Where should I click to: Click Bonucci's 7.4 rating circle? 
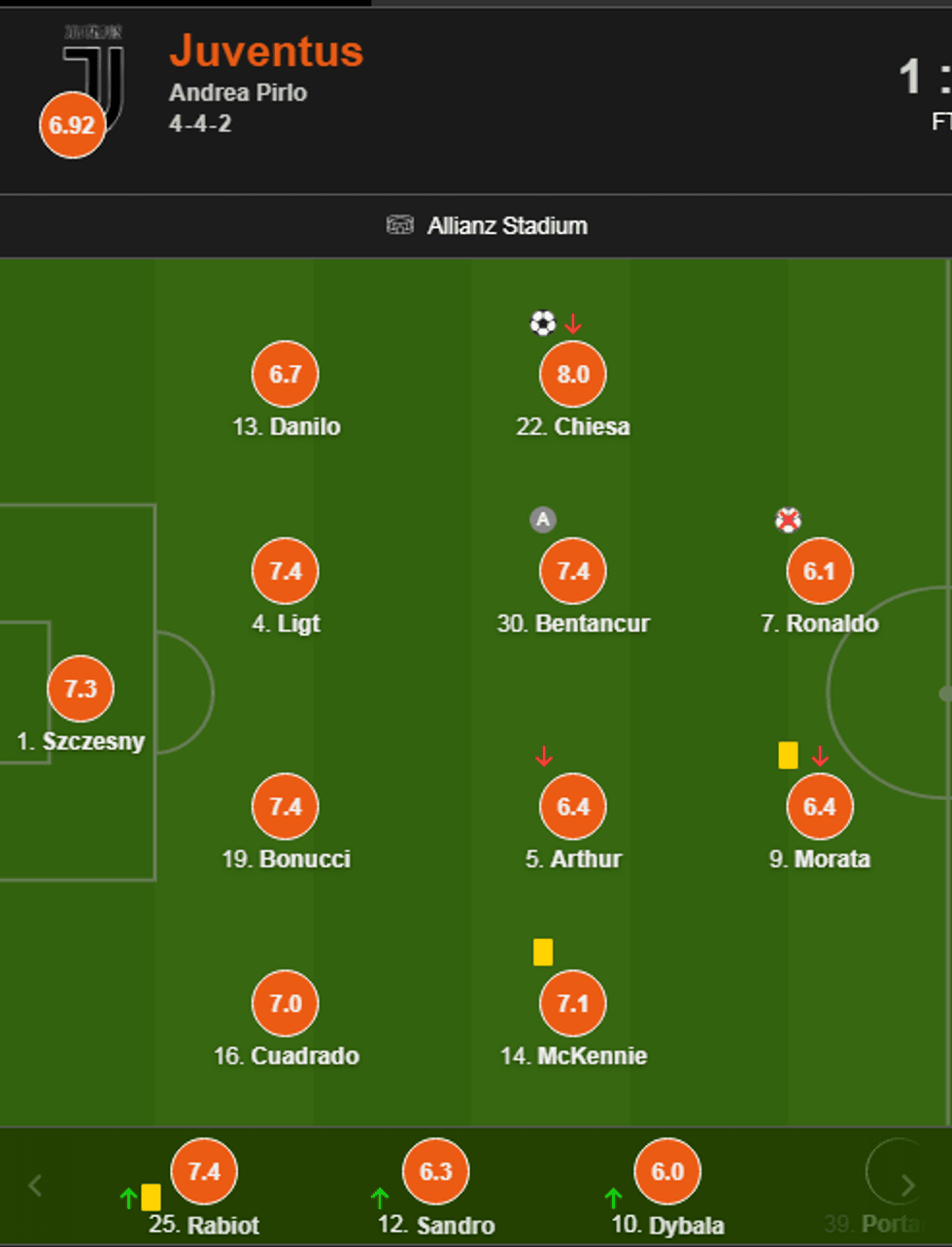(285, 806)
